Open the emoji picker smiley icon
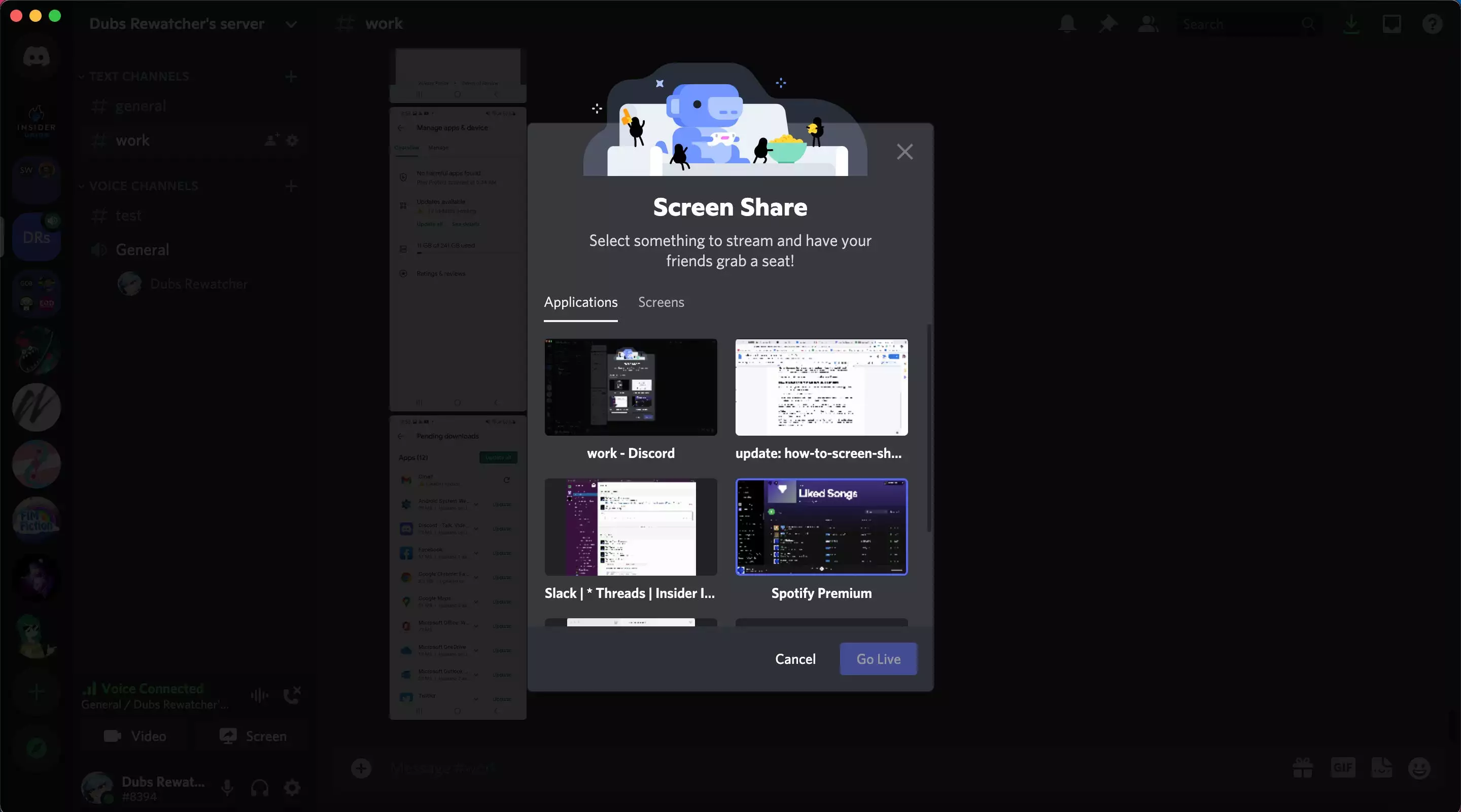The image size is (1461, 812). pyautogui.click(x=1419, y=768)
